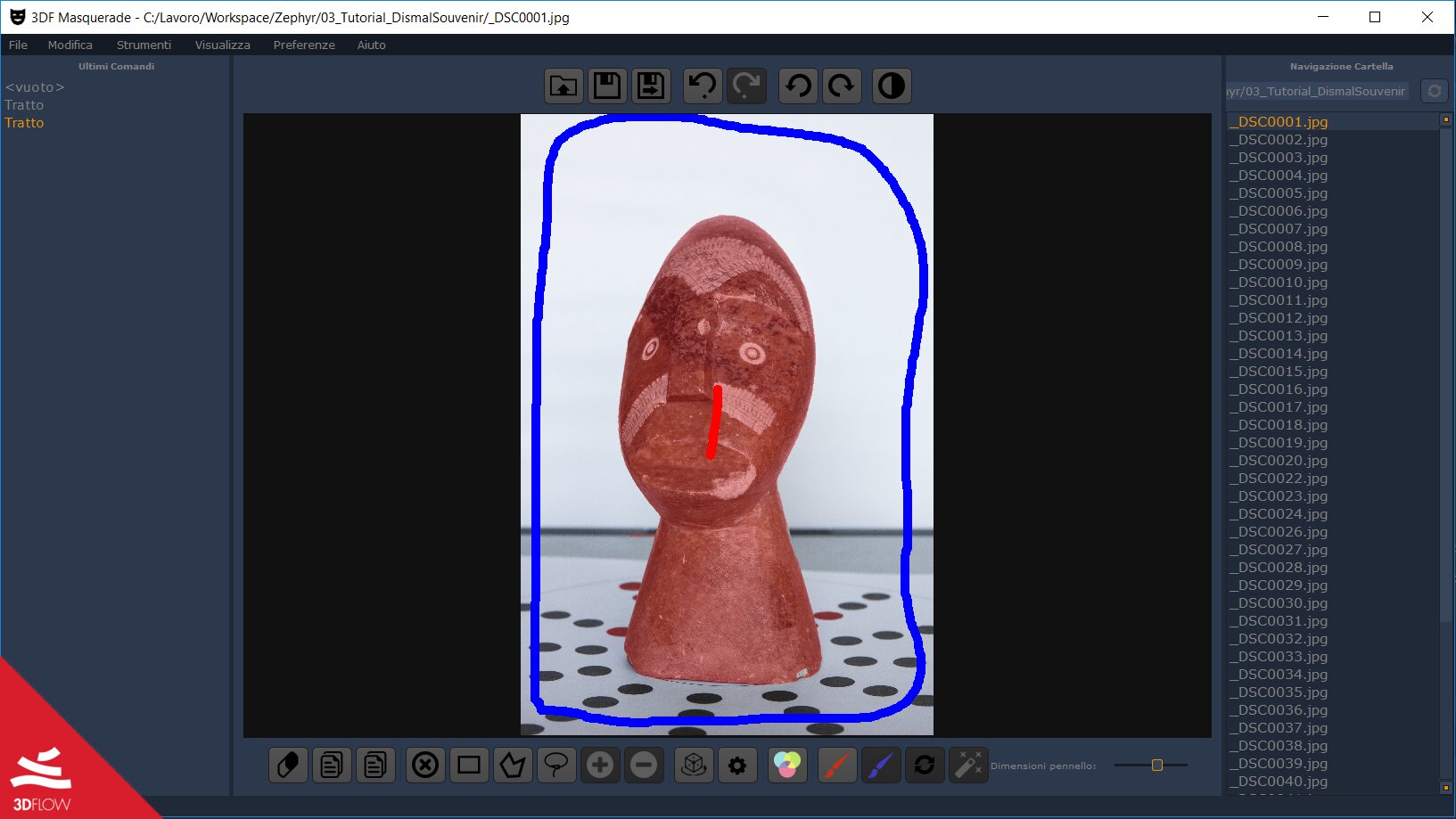
Task: Select the eraser tool
Action: (x=288, y=766)
